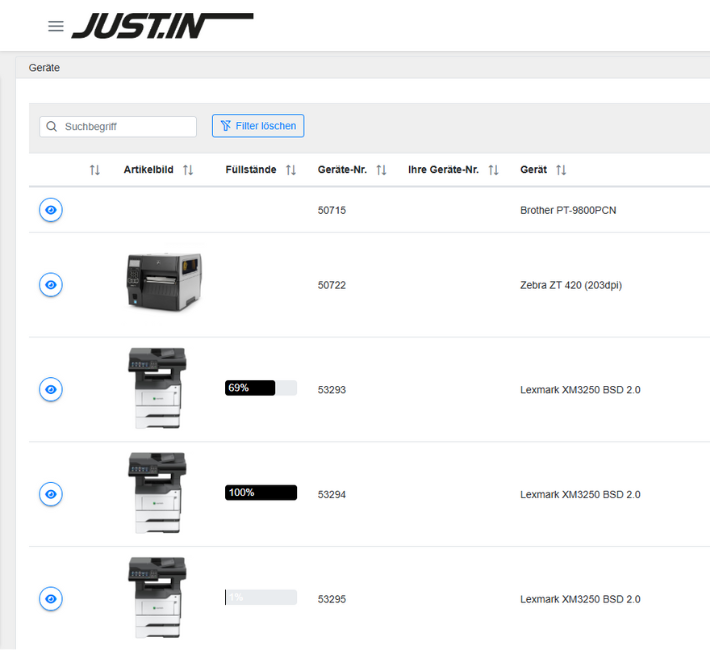
Task: Click the JUST.IN logo
Action: tap(160, 26)
